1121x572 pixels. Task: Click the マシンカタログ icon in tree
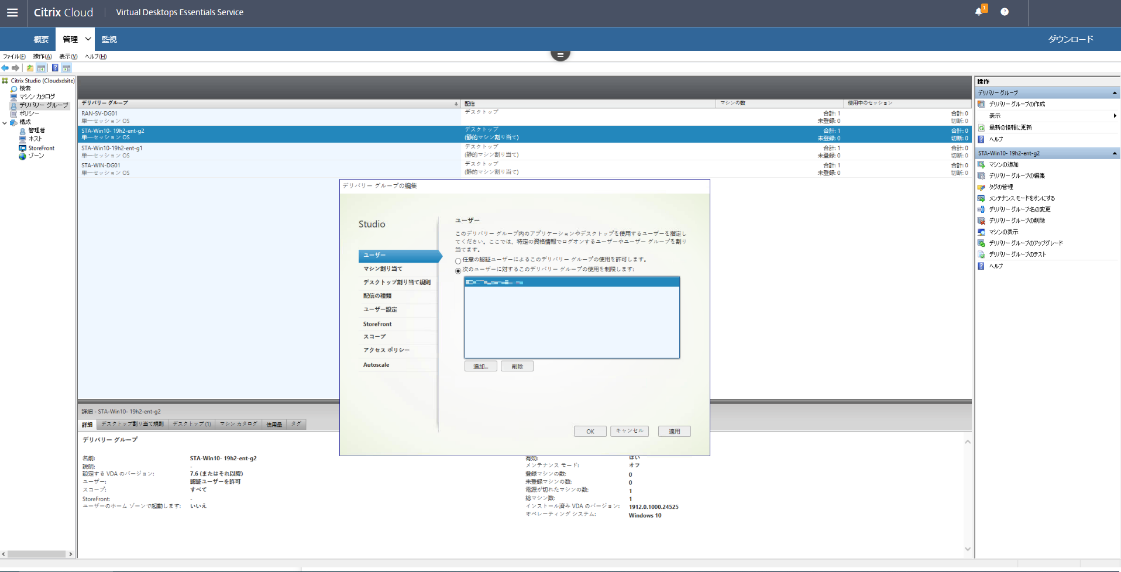tap(14, 97)
